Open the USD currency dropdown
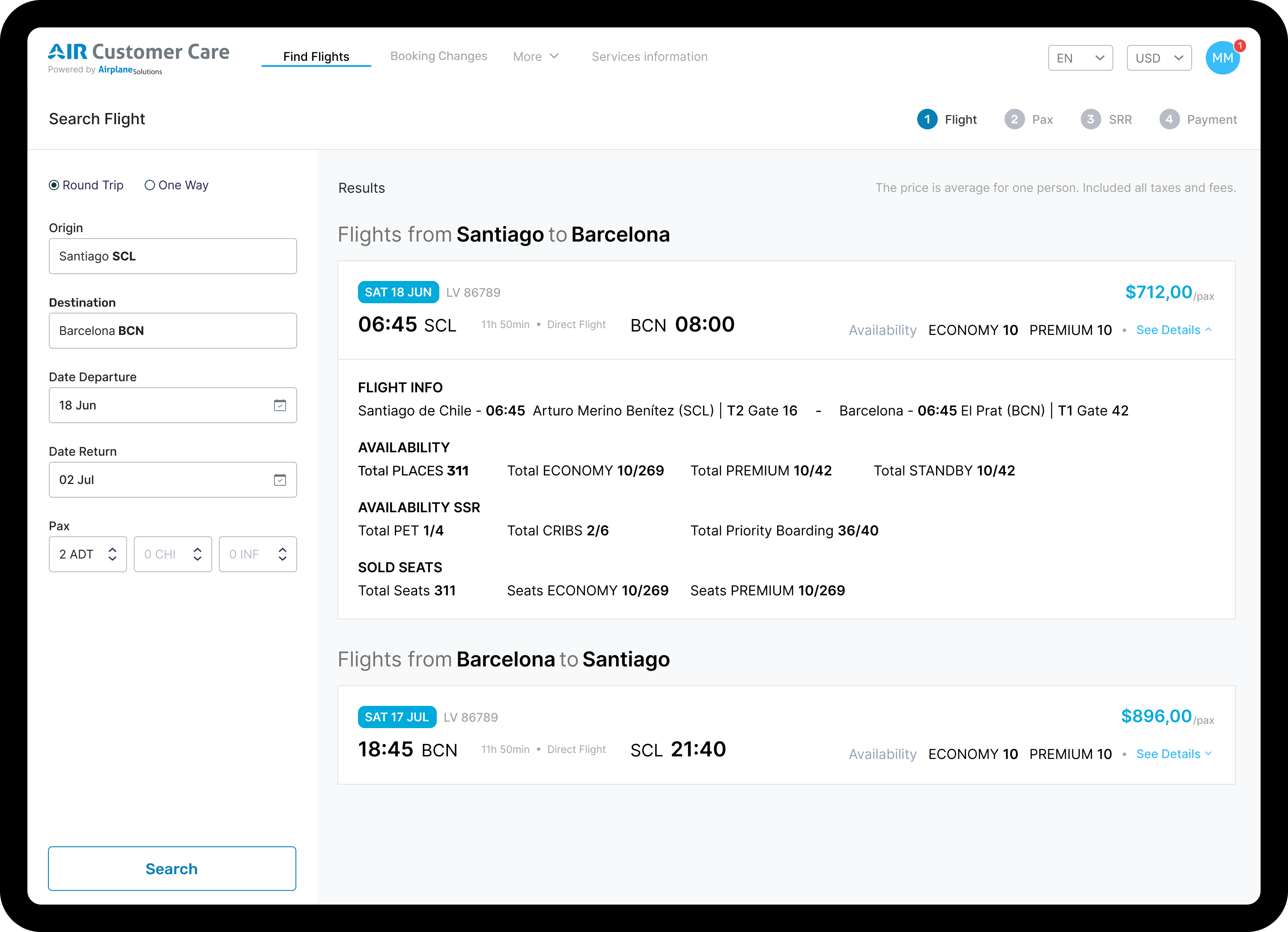This screenshot has height=932, width=1288. point(1159,58)
